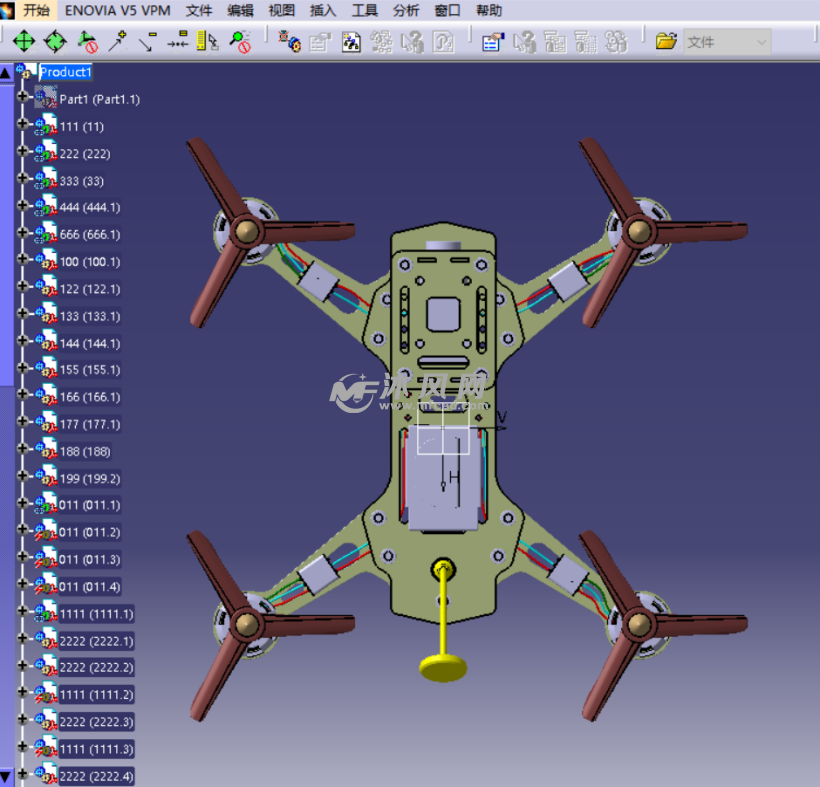Viewport: 820px width, 787px height.
Task: Select the 2222 (2222.3) tree item
Action: (96, 721)
